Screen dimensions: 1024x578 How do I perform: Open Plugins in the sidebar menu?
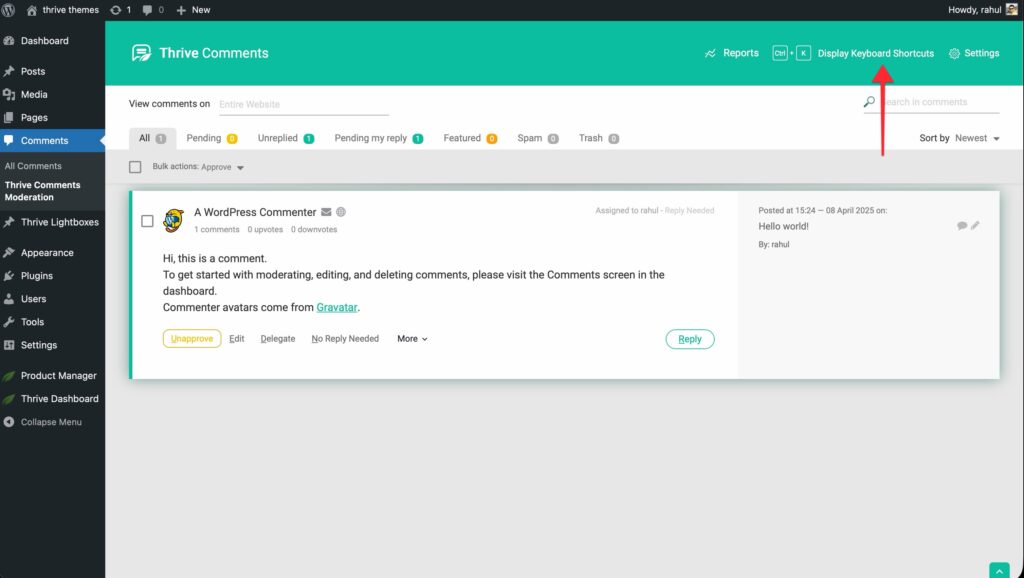[37, 276]
